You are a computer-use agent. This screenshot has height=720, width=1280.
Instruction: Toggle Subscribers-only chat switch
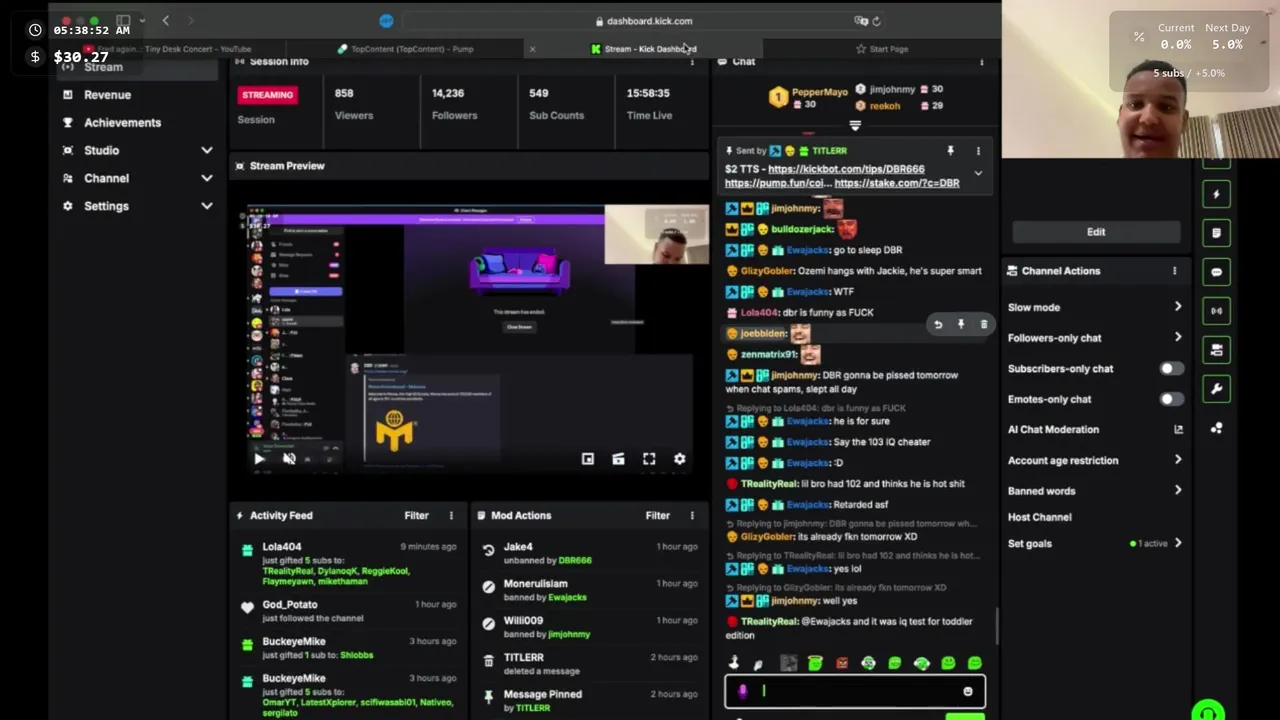1171,369
